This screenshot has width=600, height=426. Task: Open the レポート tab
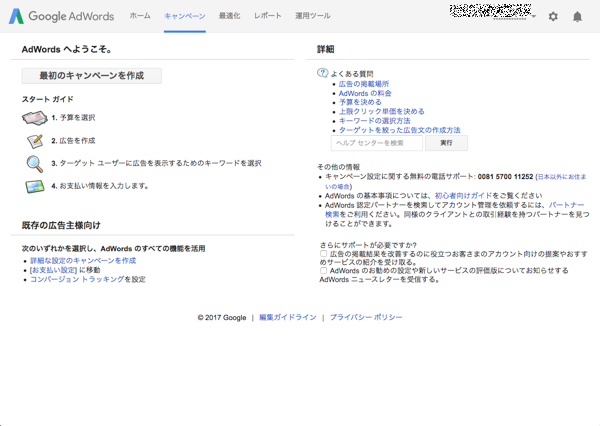pyautogui.click(x=267, y=16)
